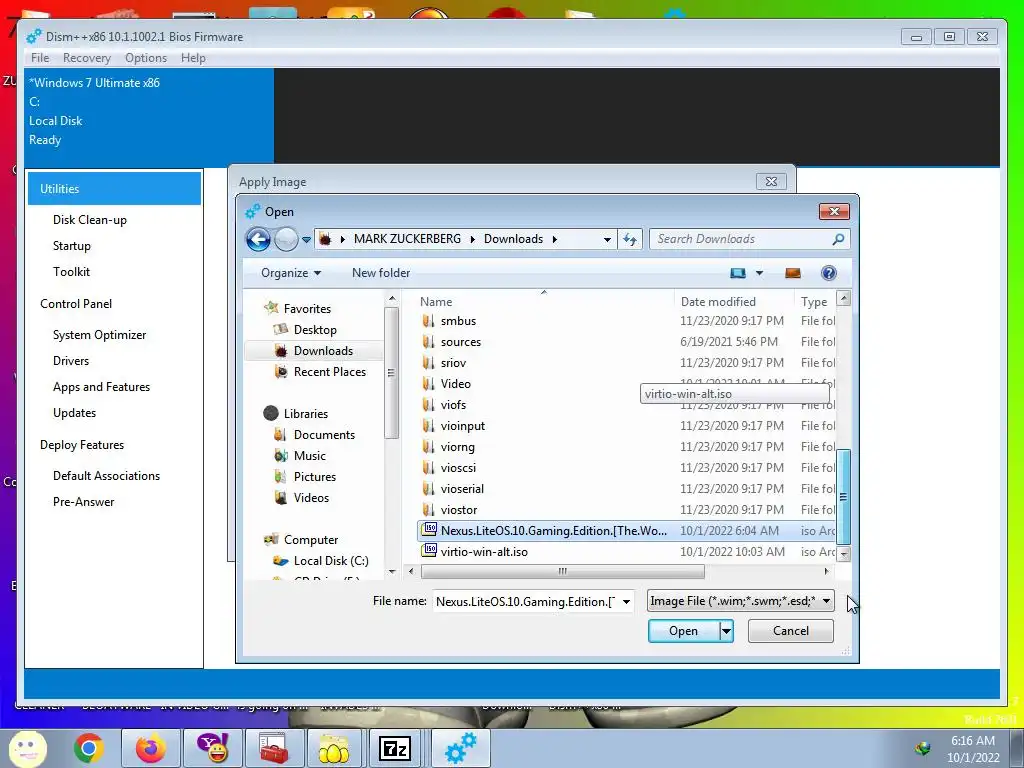Select the vioscsi folder icon

tap(428, 468)
